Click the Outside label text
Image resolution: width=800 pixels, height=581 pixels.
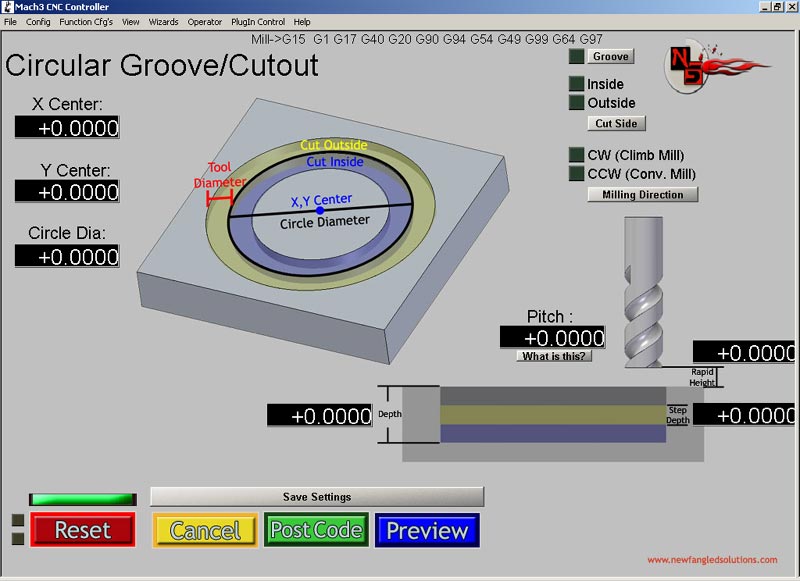pos(611,103)
